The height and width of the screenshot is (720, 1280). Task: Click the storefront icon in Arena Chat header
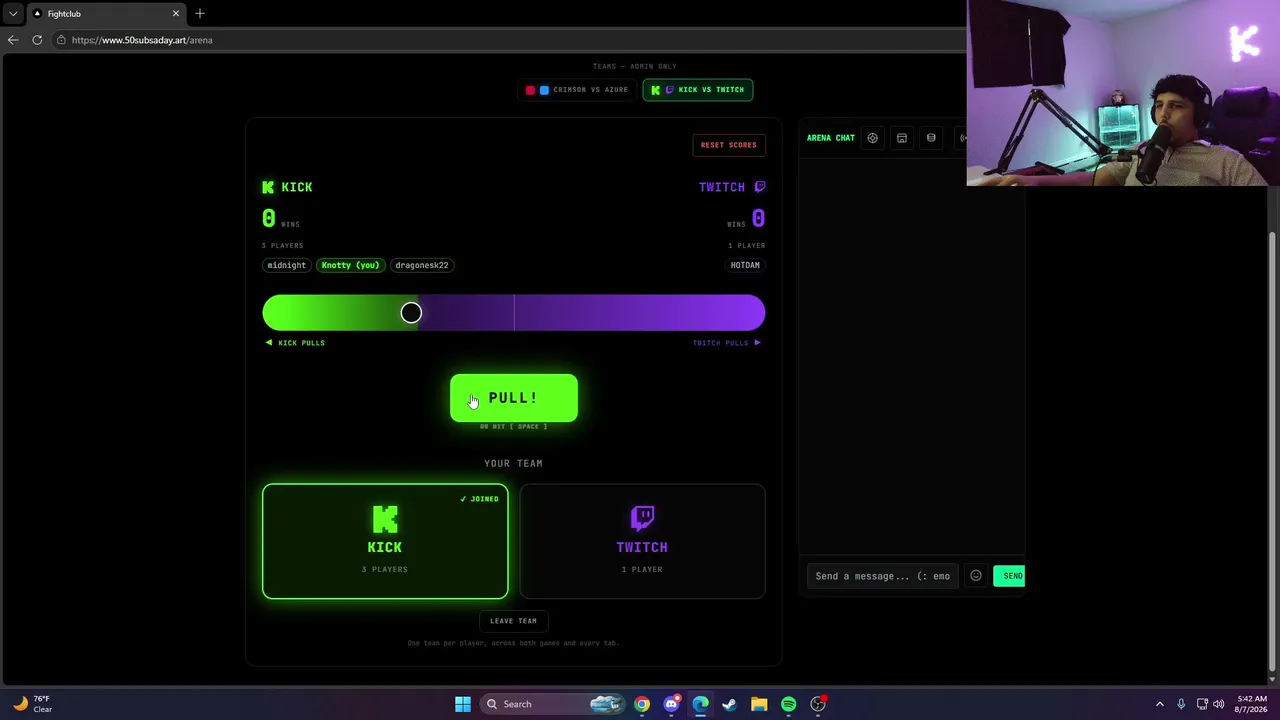[x=902, y=138]
